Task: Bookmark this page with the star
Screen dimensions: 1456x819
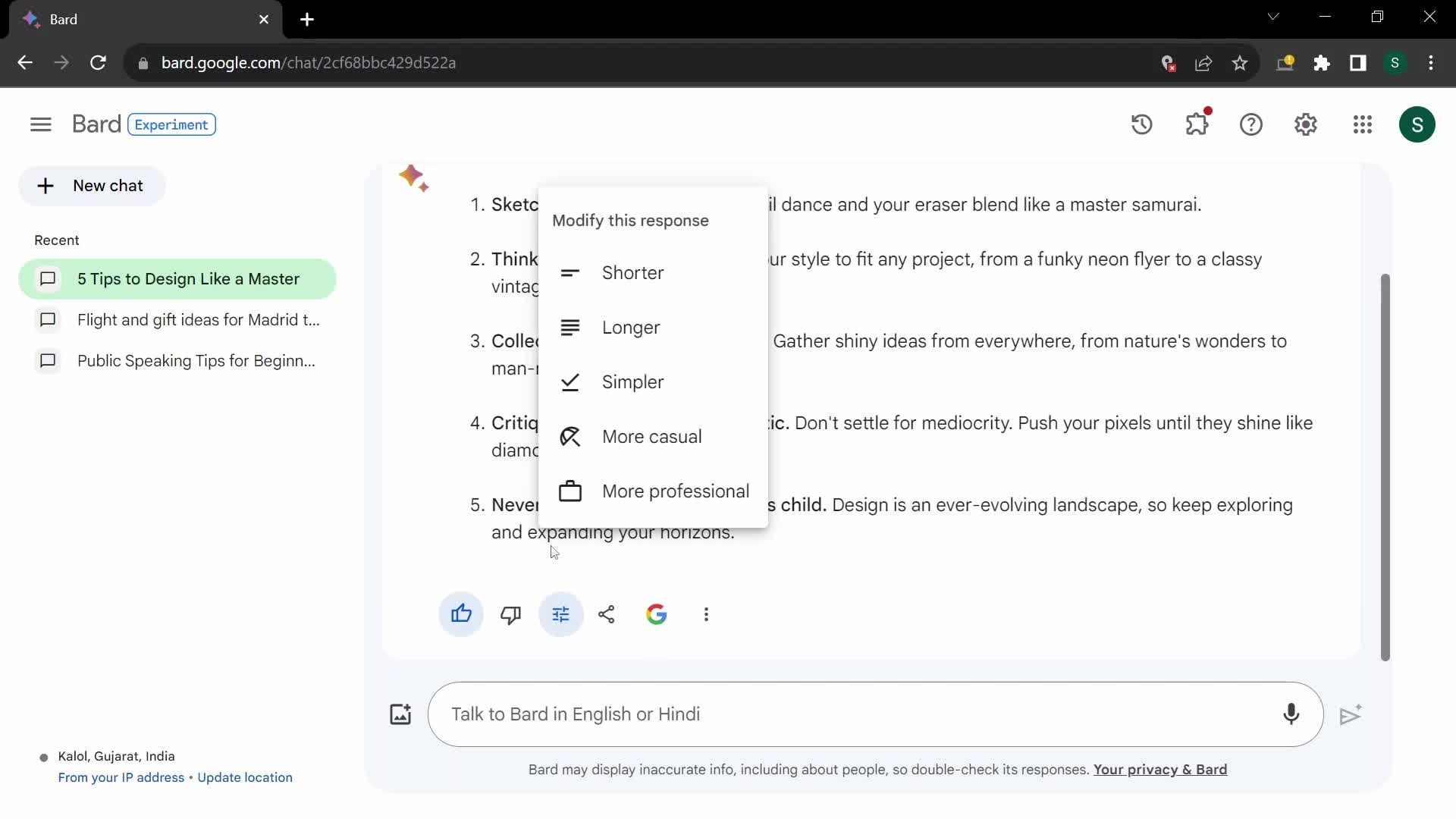Action: [x=1240, y=63]
